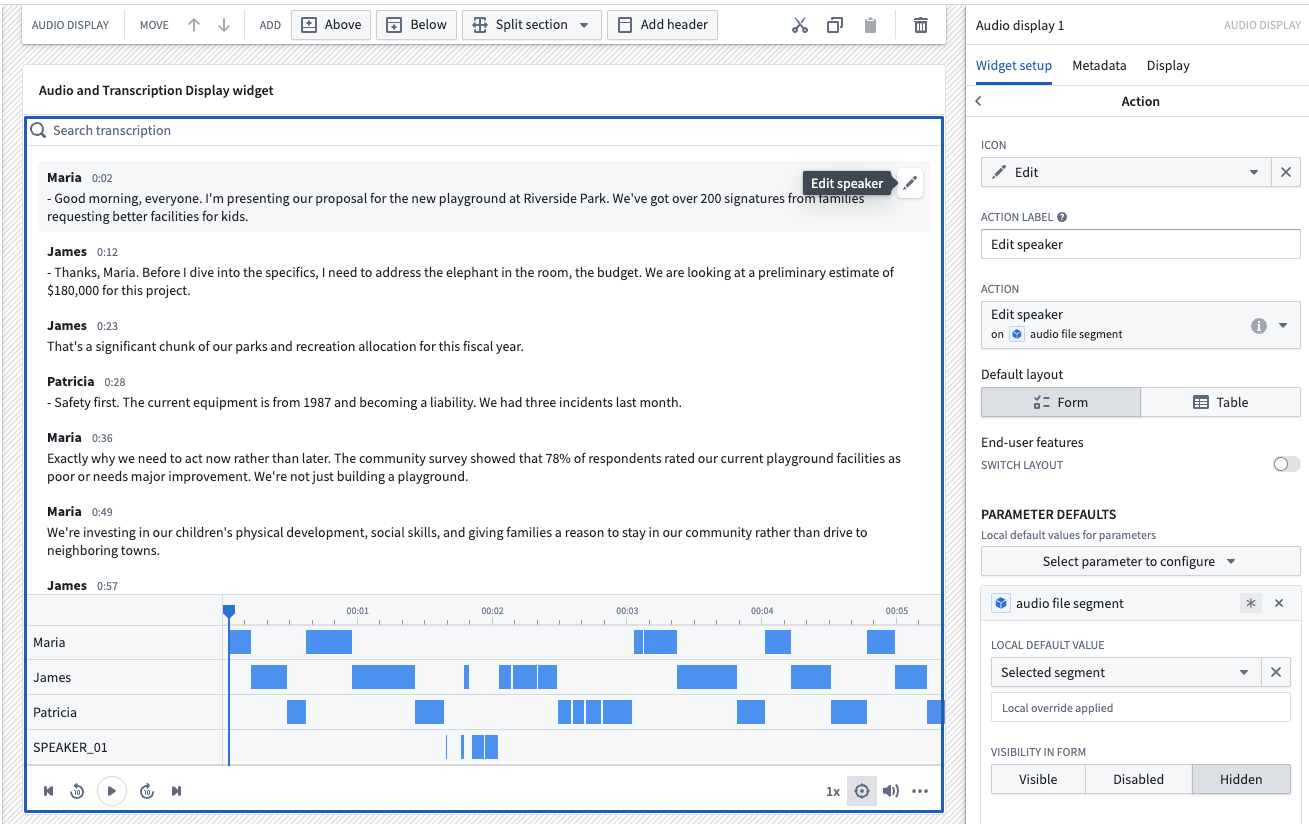
Task: Click the Add header button
Action: [662, 24]
